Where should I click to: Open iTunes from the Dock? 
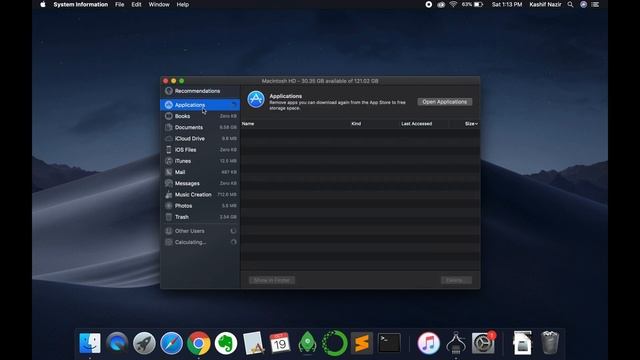pos(429,343)
